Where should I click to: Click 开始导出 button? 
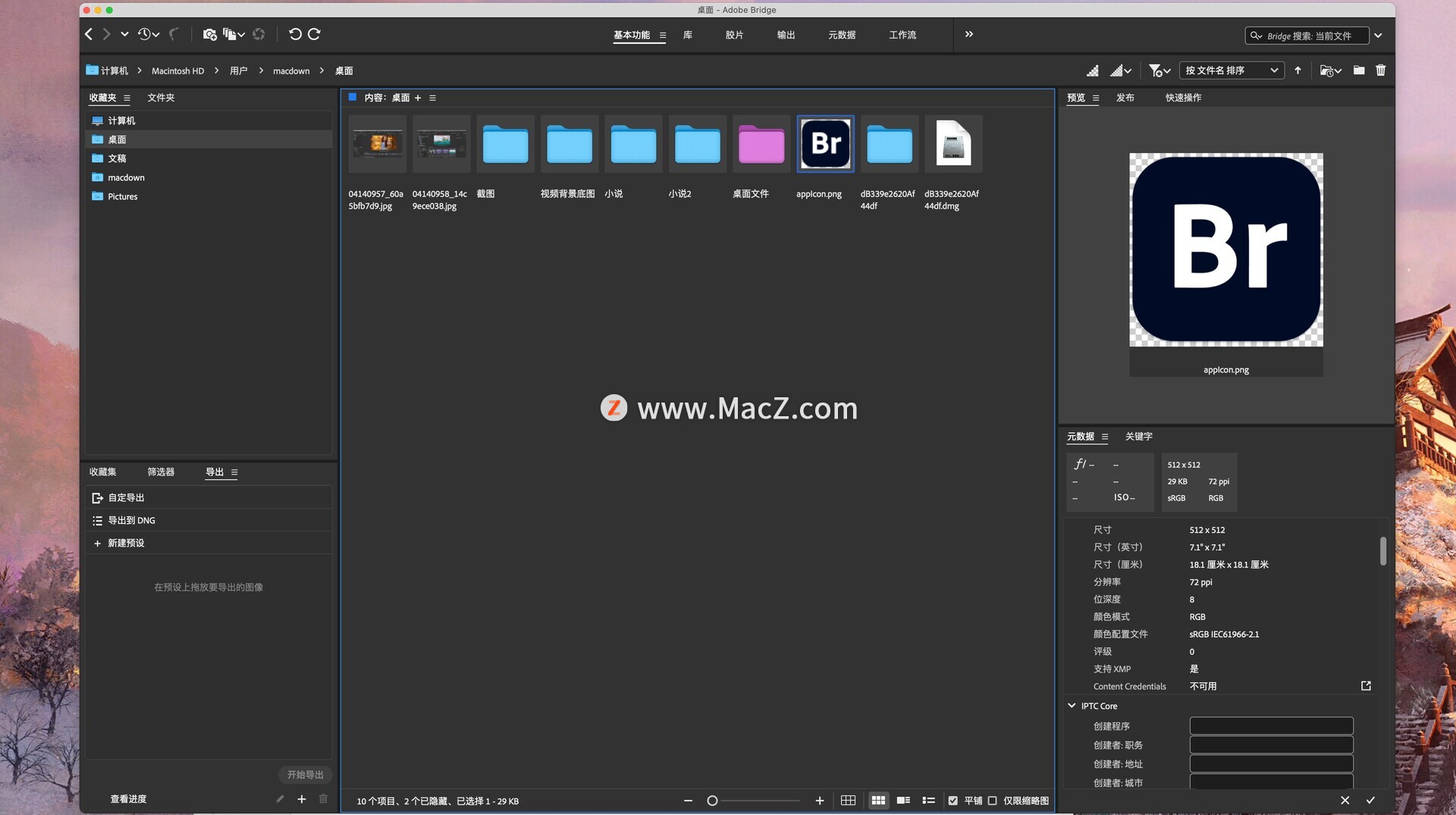pos(305,774)
